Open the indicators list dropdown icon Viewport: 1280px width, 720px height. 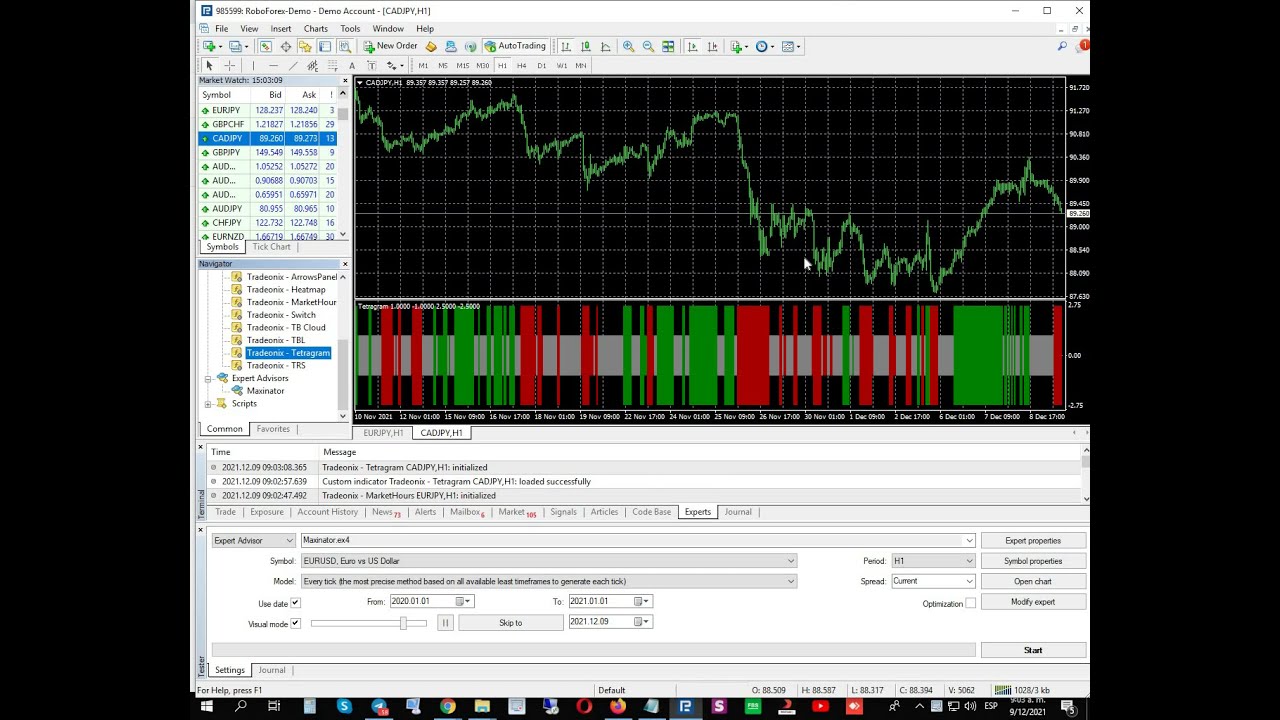pyautogui.click(x=739, y=46)
